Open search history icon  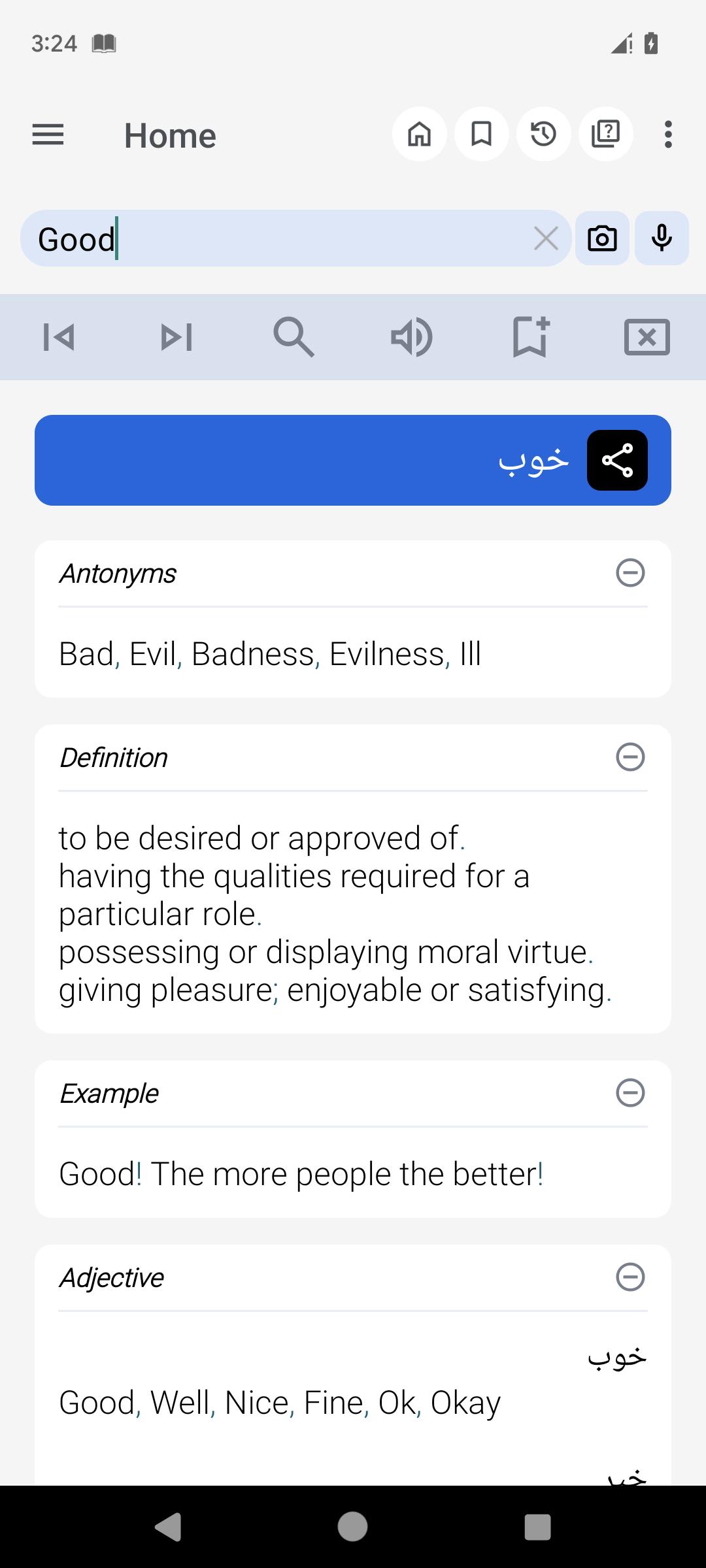click(544, 134)
